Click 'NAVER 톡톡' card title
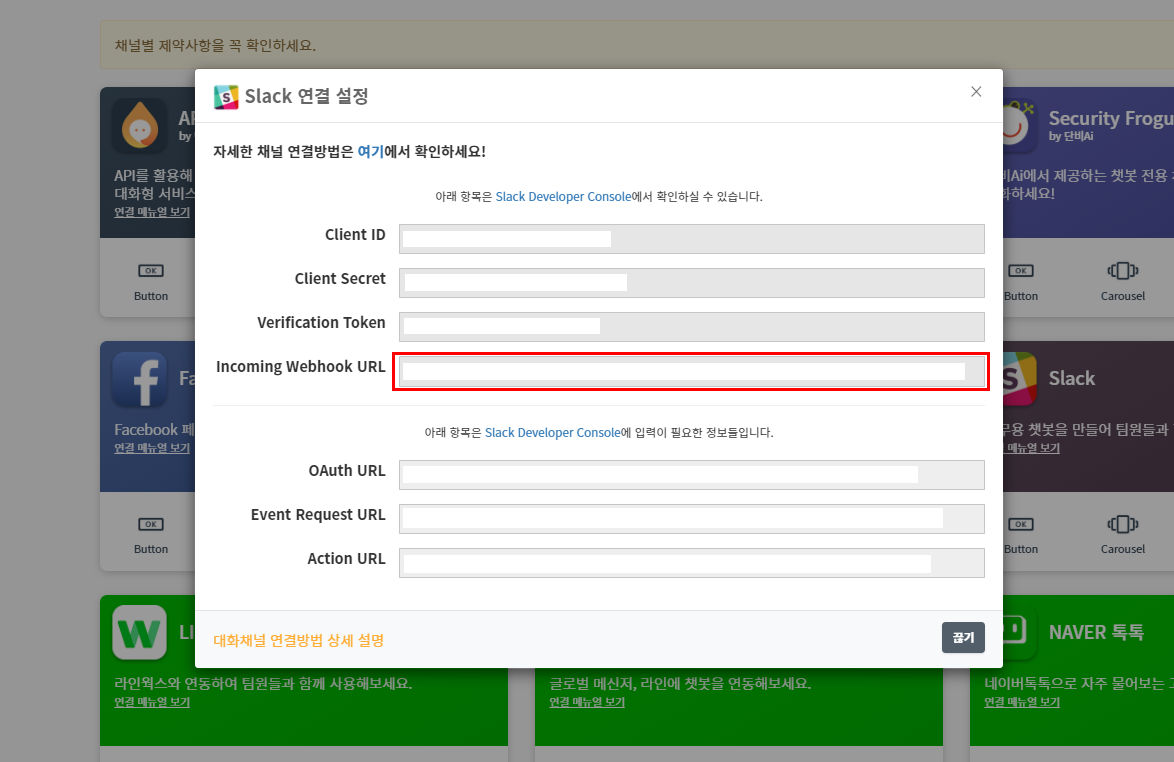This screenshot has height=762, width=1174. coord(1096,633)
